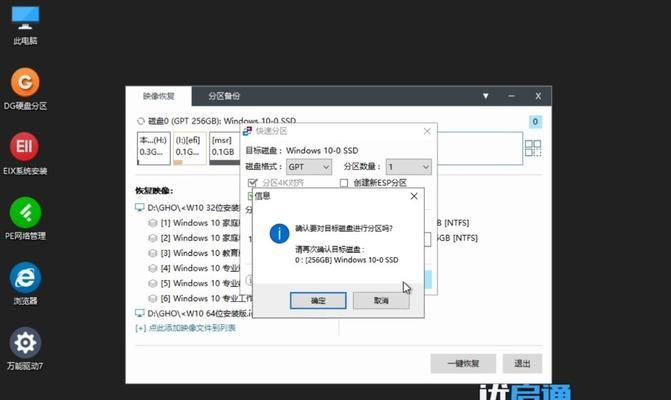671x400 pixels.
Task: Open the ▼ menu in the title bar
Action: [x=486, y=96]
